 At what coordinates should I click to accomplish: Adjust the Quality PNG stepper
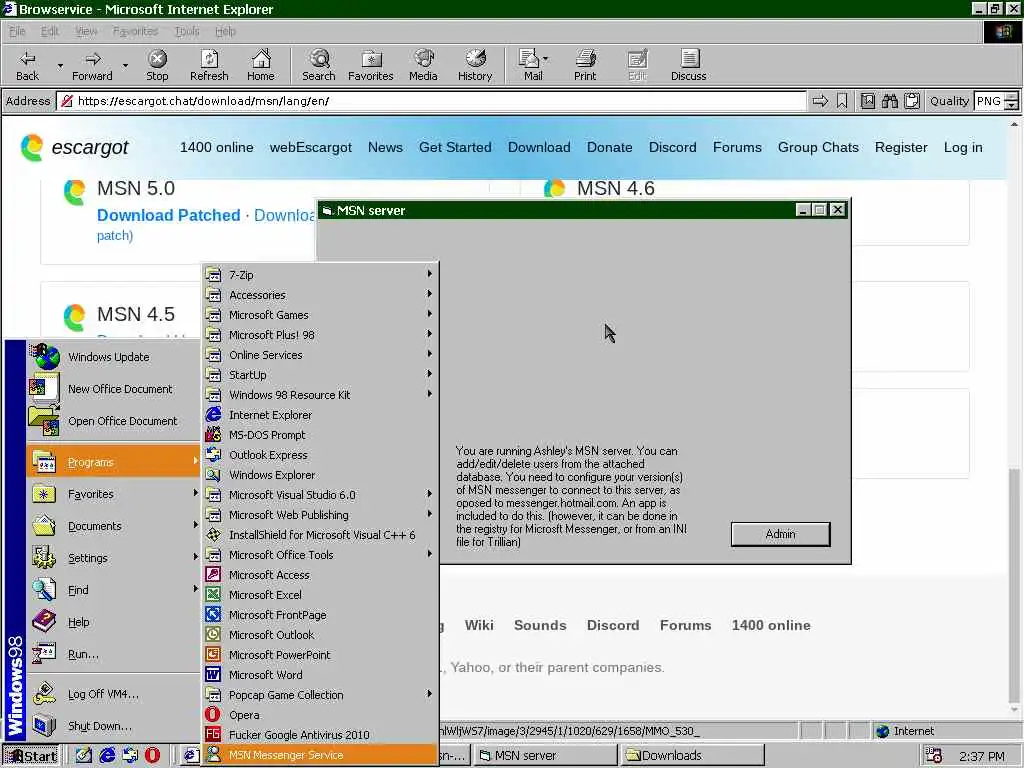[1011, 101]
